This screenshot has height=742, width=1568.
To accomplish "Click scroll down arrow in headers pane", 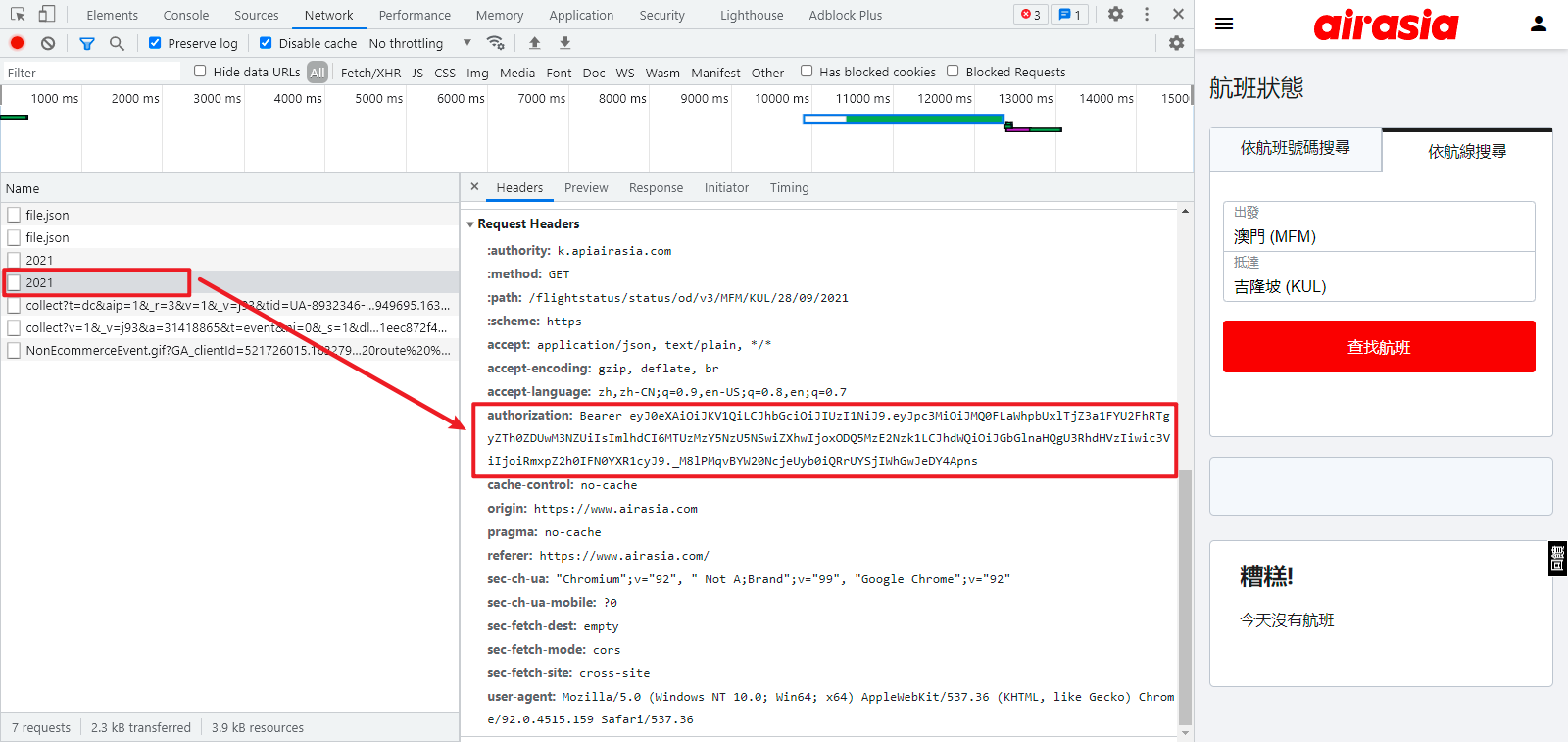I will pyautogui.click(x=1185, y=732).
